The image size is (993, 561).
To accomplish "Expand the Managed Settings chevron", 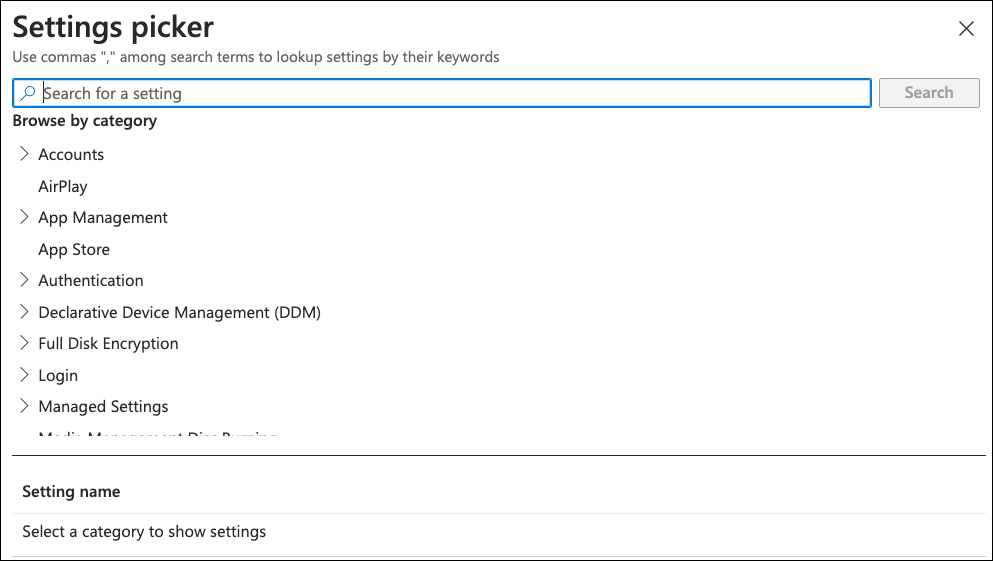I will tap(25, 406).
